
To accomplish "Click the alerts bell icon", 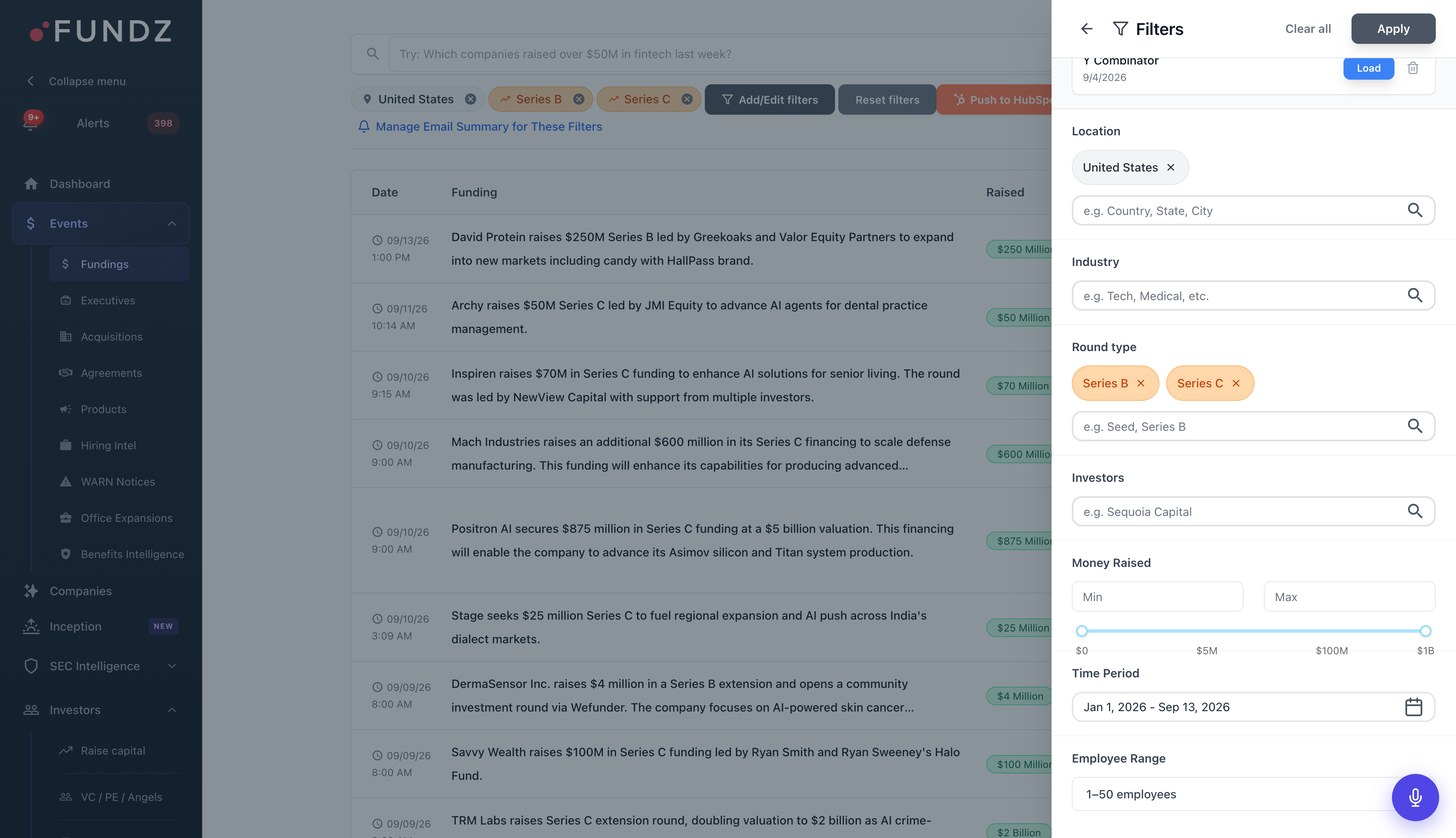I will [x=31, y=123].
